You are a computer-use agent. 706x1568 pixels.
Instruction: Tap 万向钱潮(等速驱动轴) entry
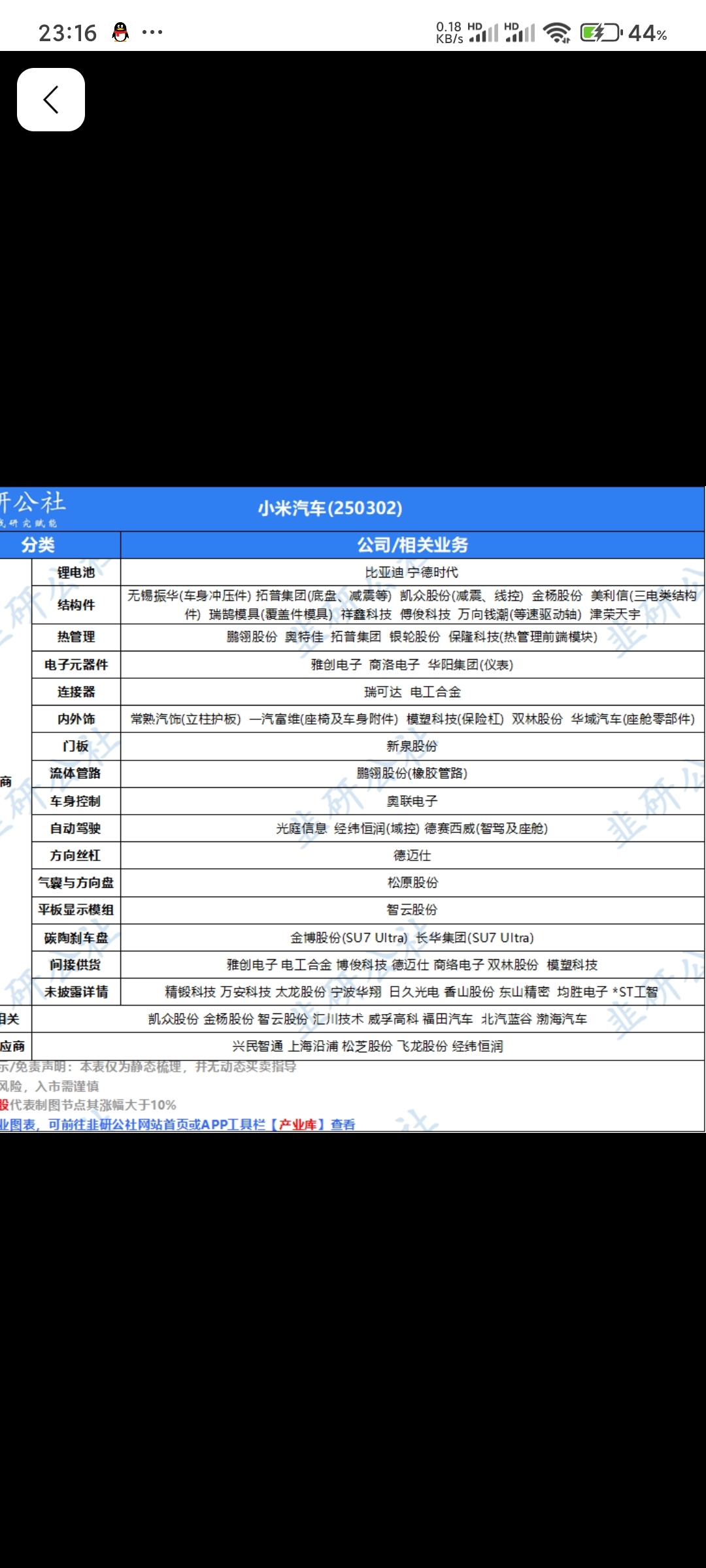519,614
